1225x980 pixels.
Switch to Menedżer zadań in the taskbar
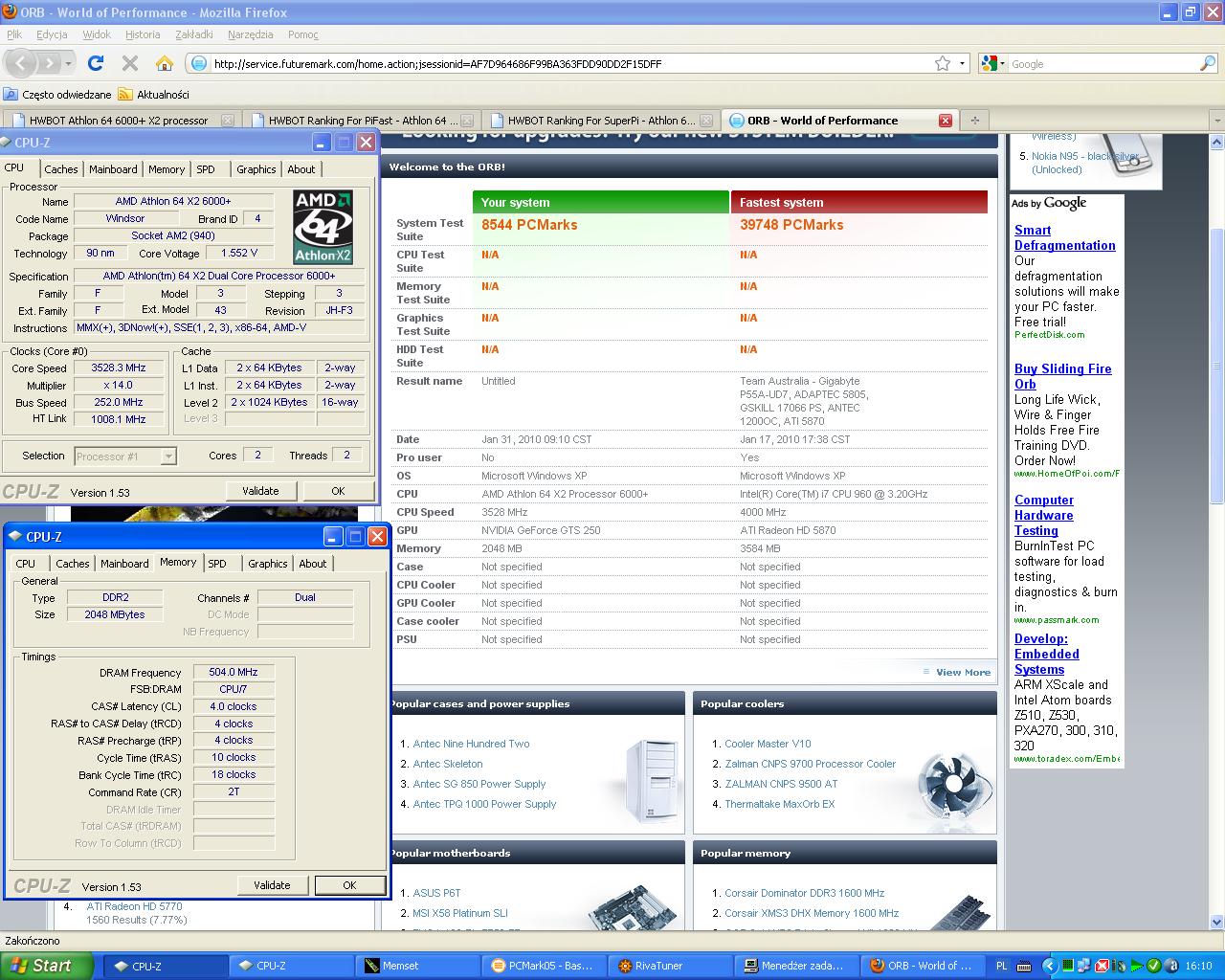click(x=796, y=966)
